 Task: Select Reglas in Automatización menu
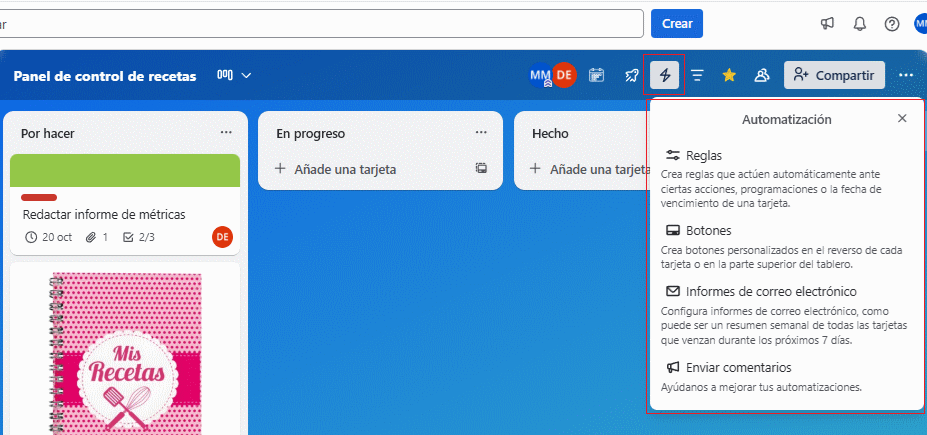[703, 155]
